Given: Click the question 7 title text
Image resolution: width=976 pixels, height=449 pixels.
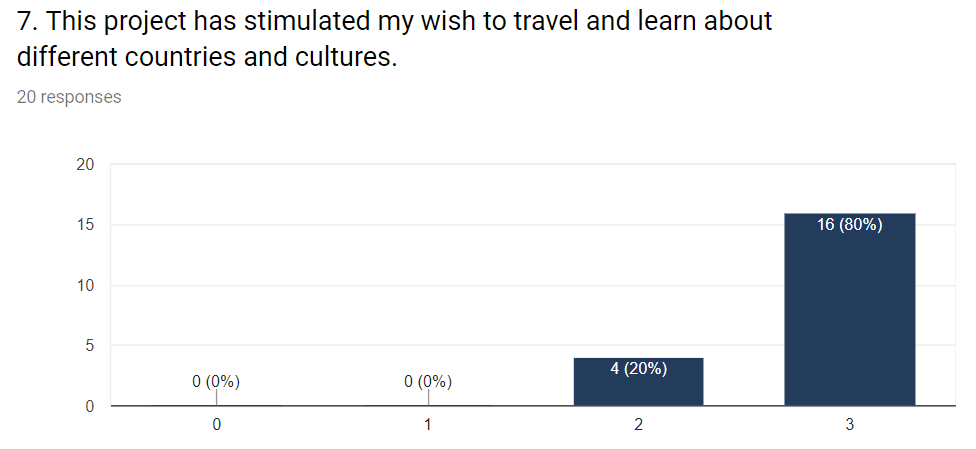Looking at the screenshot, I should tap(395, 39).
